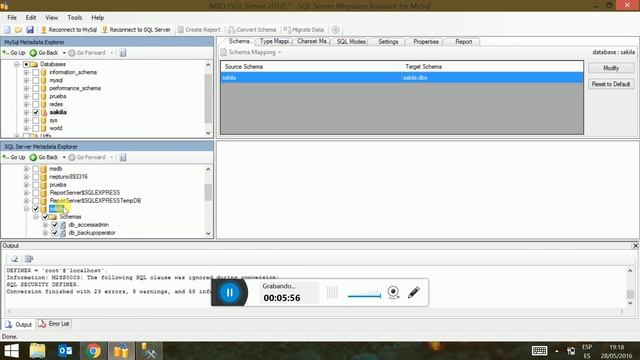Toggle the performance_schema database checkbox
Screen dimensions: 640x360
(36, 88)
